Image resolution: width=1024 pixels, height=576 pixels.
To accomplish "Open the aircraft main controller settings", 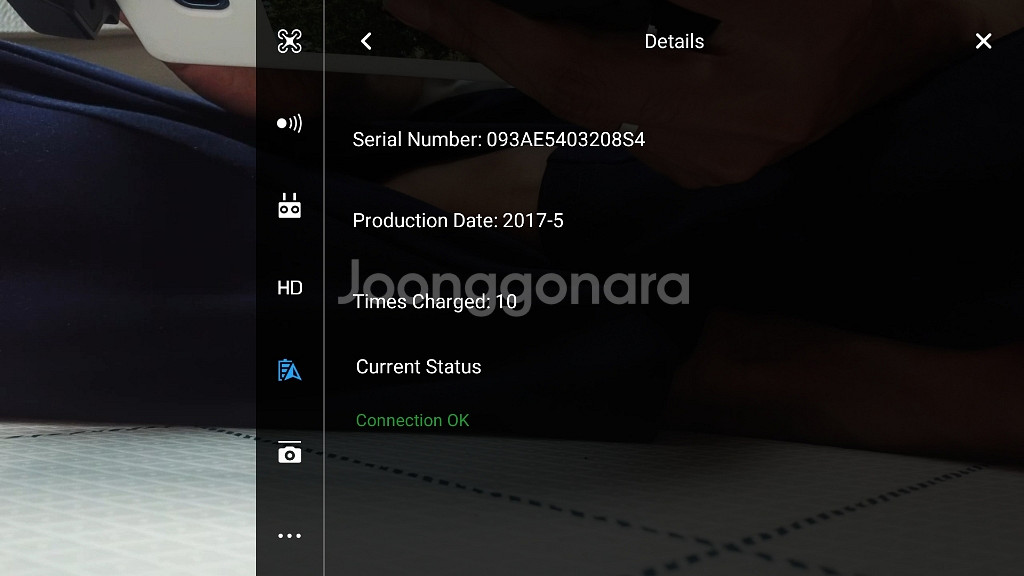I will pyautogui.click(x=289, y=41).
